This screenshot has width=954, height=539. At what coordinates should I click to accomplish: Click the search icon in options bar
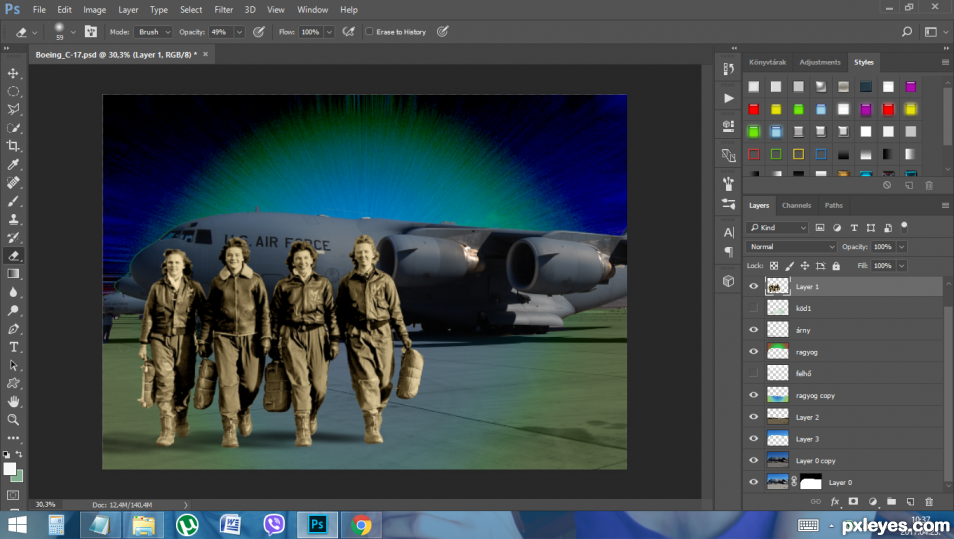907,32
